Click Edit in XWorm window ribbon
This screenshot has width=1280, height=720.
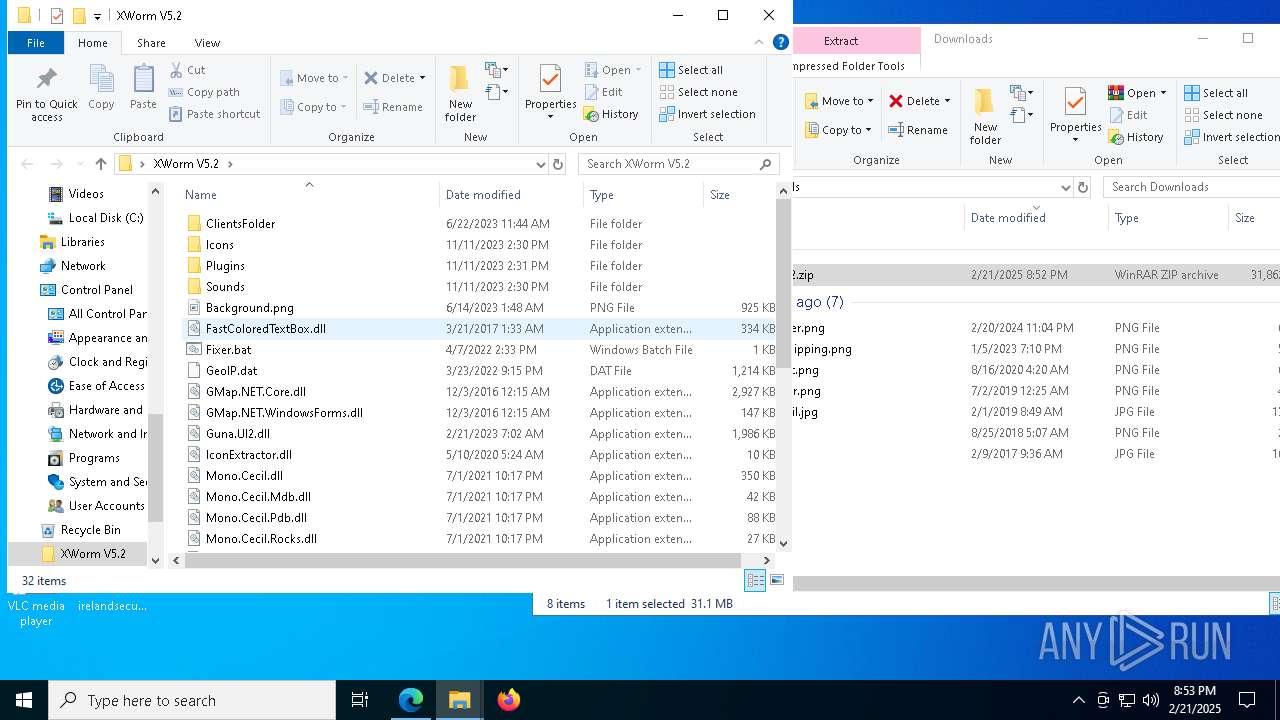coord(603,92)
